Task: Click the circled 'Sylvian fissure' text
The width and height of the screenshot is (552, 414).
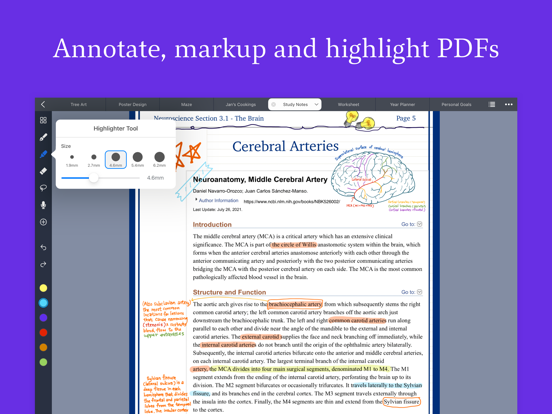Action: pyautogui.click(x=401, y=402)
